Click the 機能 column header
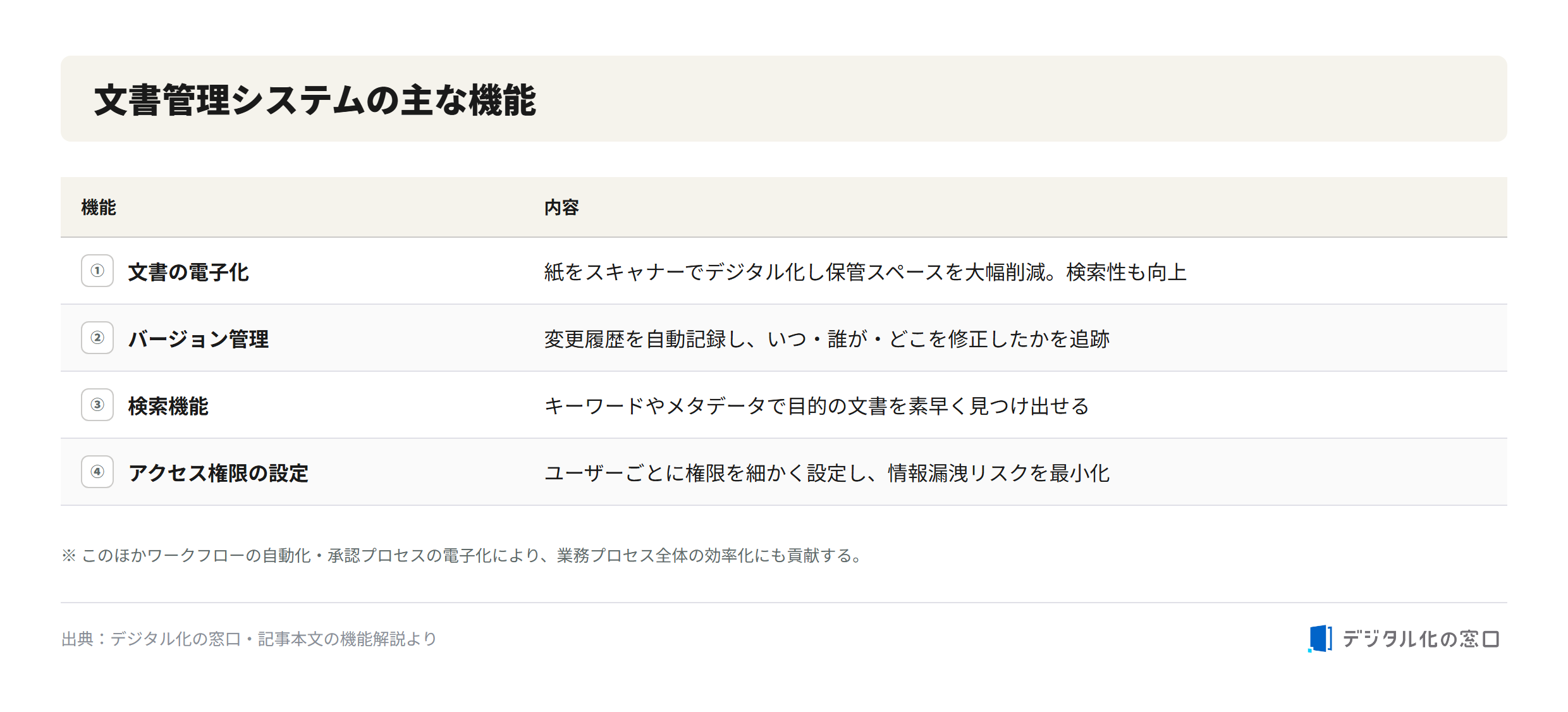The image size is (1568, 712). [x=99, y=207]
